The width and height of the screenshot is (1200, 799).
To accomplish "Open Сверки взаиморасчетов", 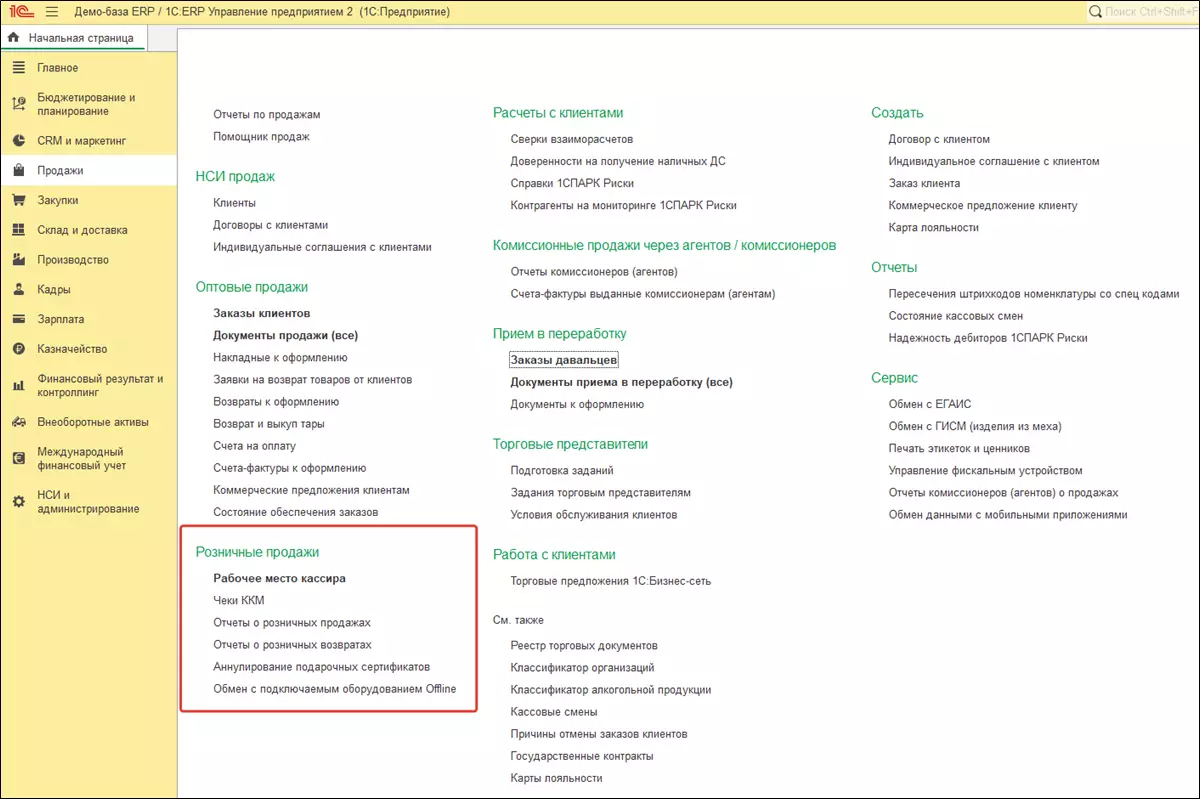I will pyautogui.click(x=572, y=139).
